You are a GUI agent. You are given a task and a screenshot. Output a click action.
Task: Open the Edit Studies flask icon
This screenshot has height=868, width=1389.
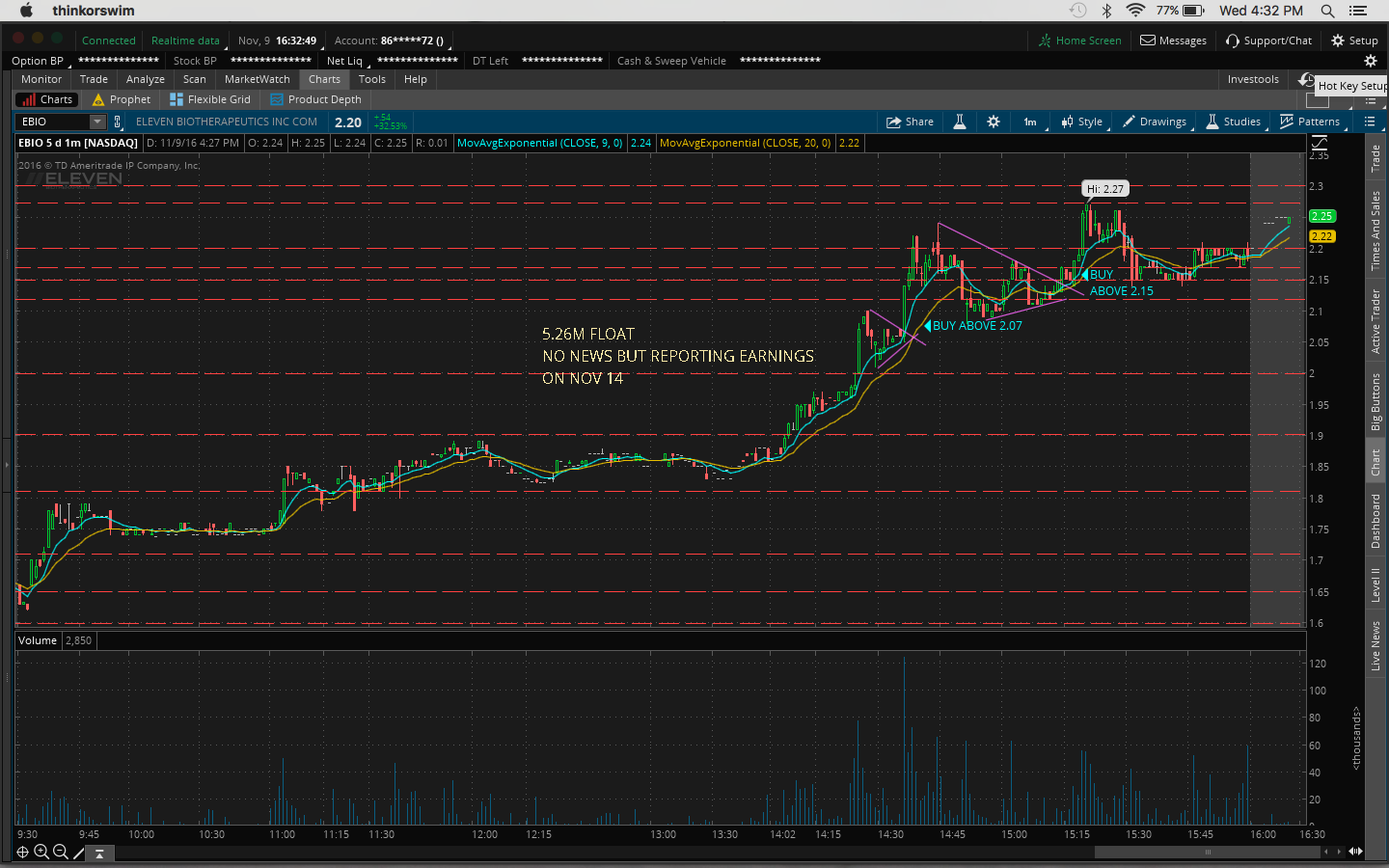(960, 122)
